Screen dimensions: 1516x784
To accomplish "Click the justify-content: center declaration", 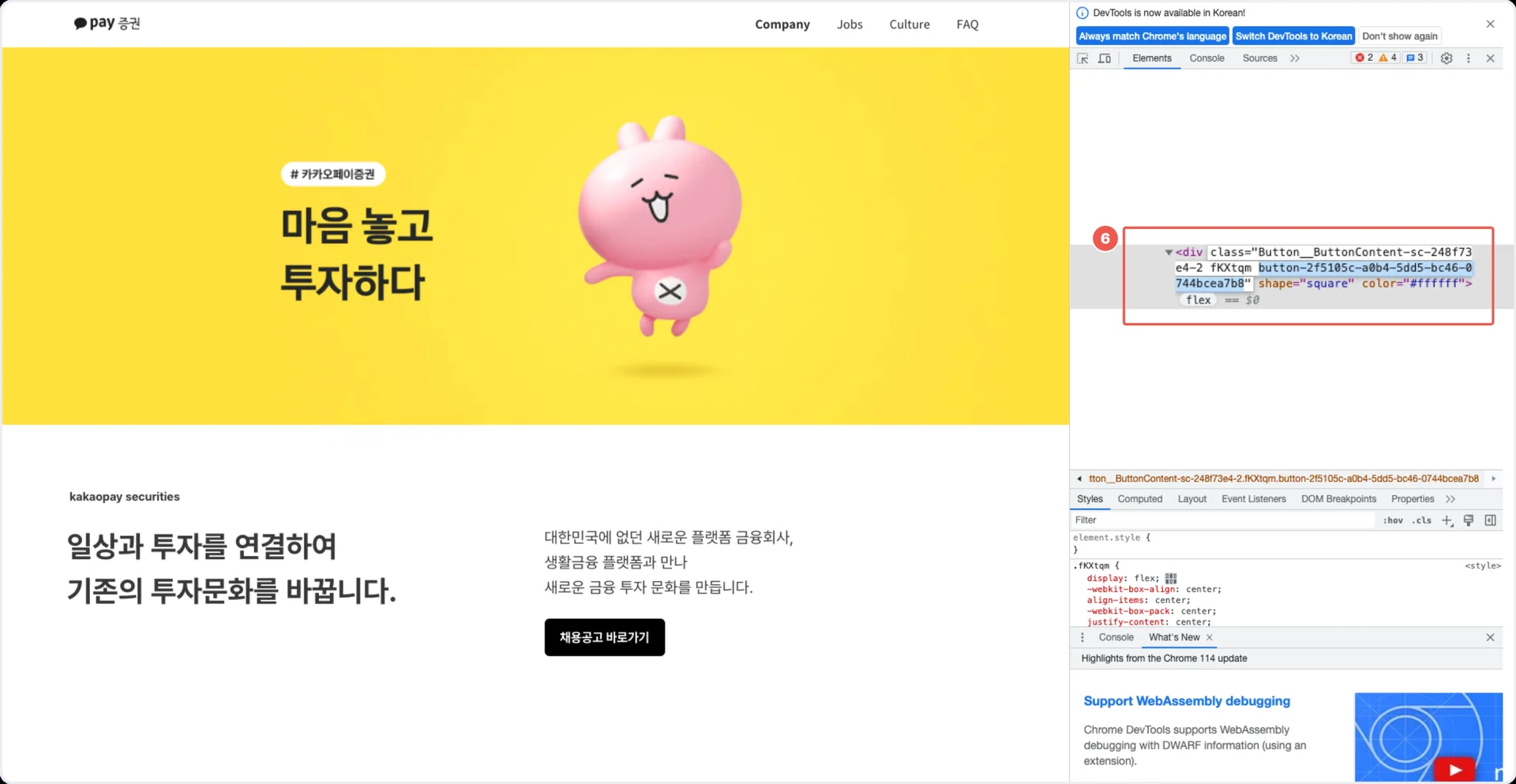I will (x=1149, y=622).
